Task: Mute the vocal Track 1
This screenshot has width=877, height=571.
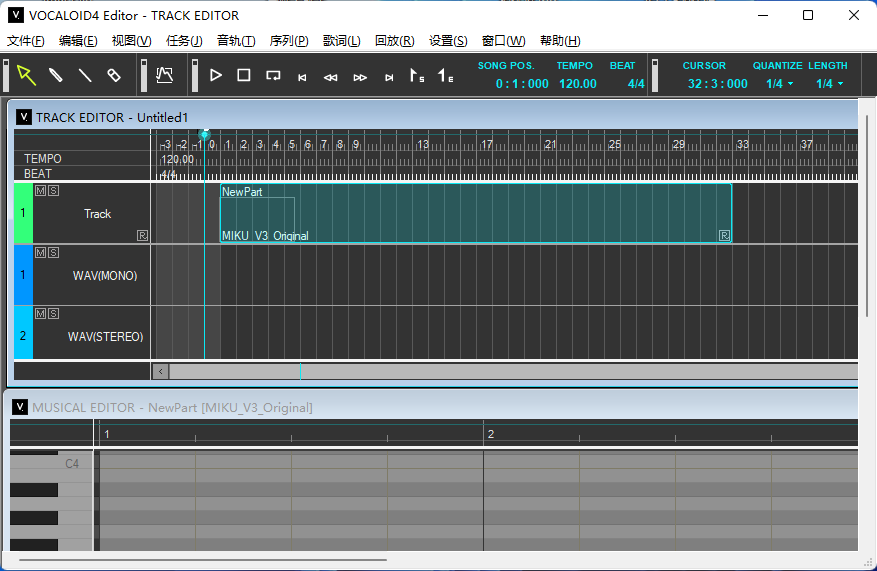Action: [40, 191]
